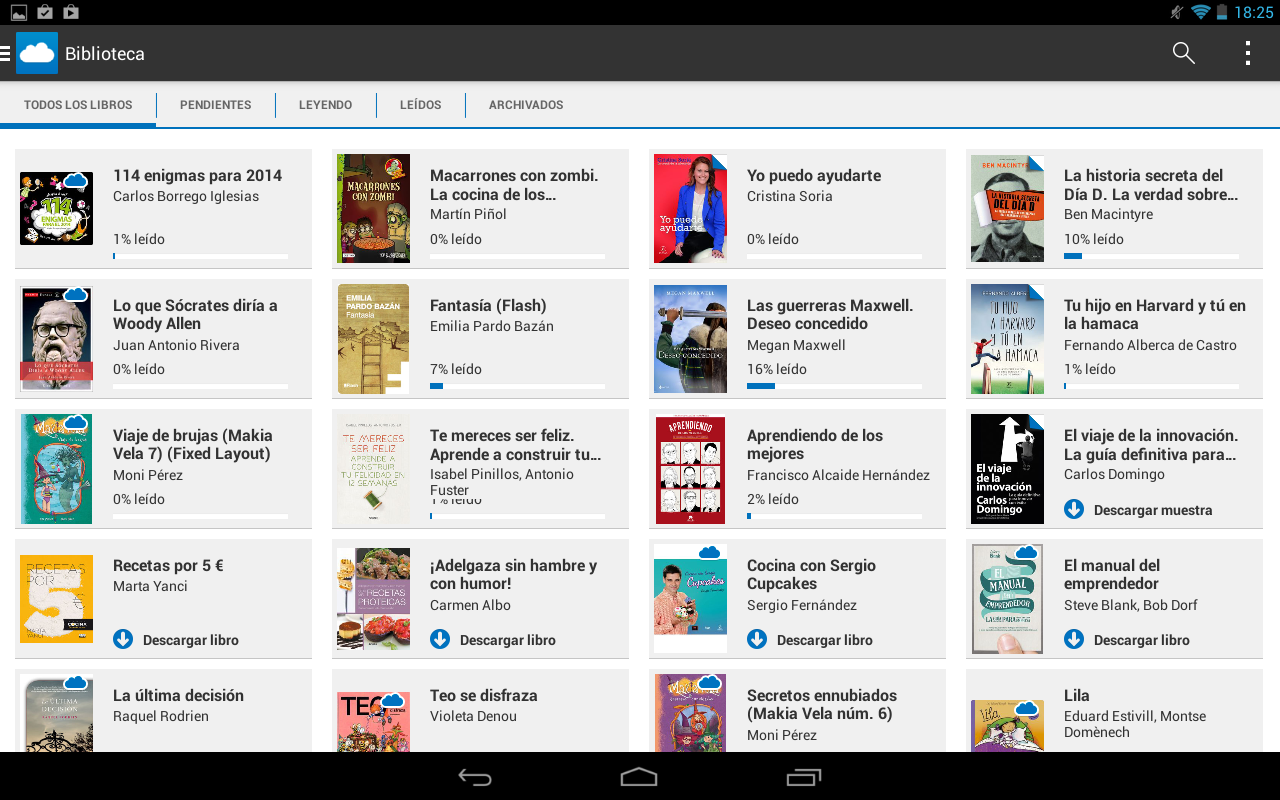Open the Macarrones con zombi cover thumbnail
Image resolution: width=1280 pixels, height=800 pixels.
[x=373, y=208]
